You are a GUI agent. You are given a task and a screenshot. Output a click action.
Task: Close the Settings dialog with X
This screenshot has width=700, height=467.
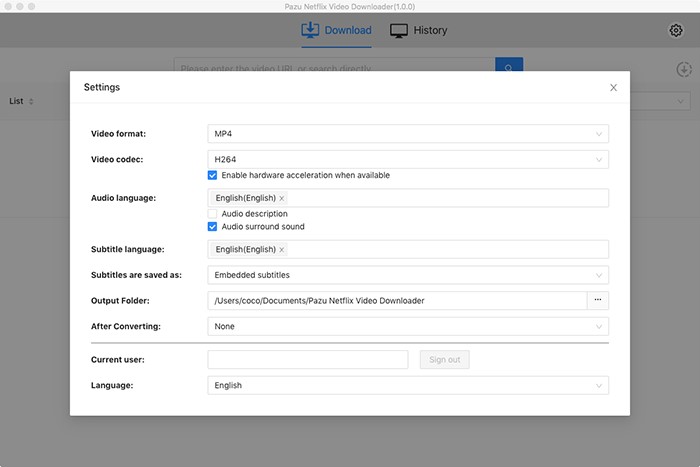[614, 88]
